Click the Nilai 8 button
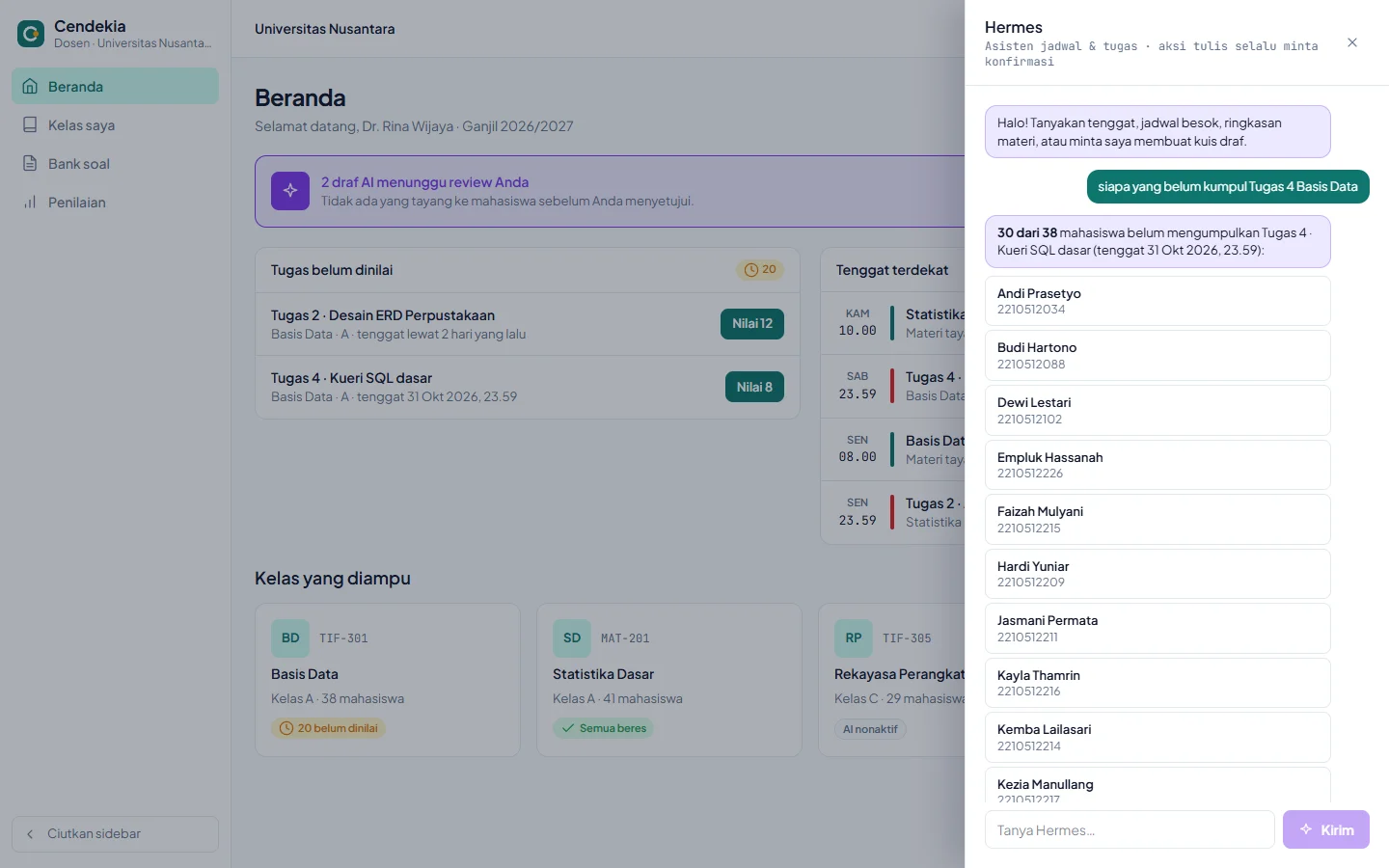Viewport: 1389px width, 868px height. click(x=754, y=387)
